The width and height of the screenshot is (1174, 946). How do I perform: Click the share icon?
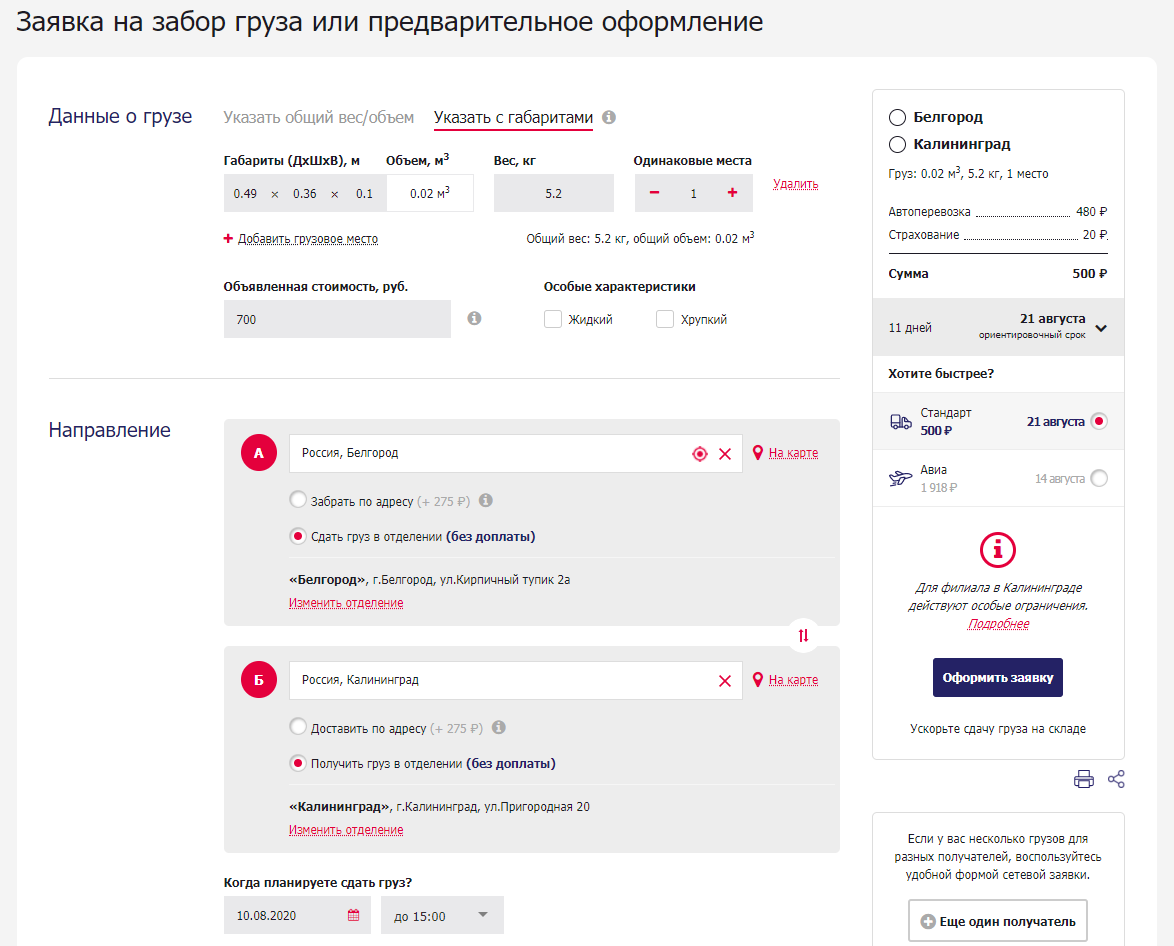click(1117, 780)
